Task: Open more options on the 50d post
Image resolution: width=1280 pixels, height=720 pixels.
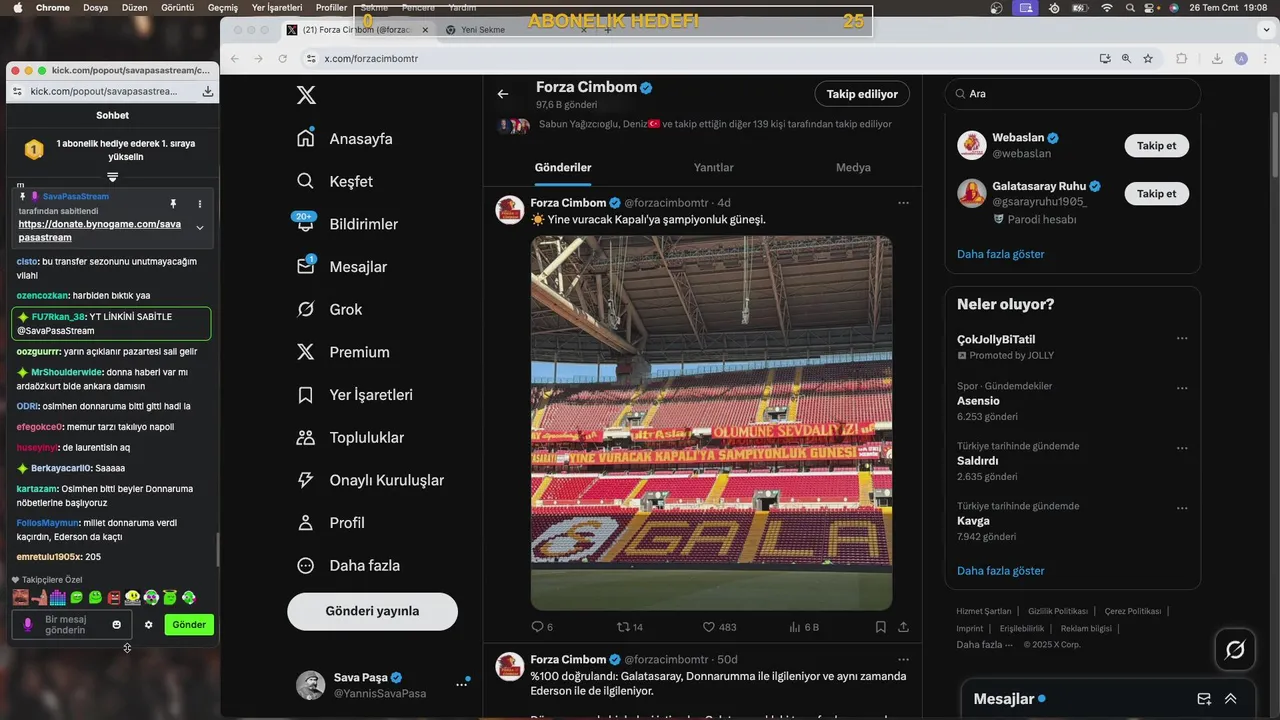Action: (x=903, y=660)
